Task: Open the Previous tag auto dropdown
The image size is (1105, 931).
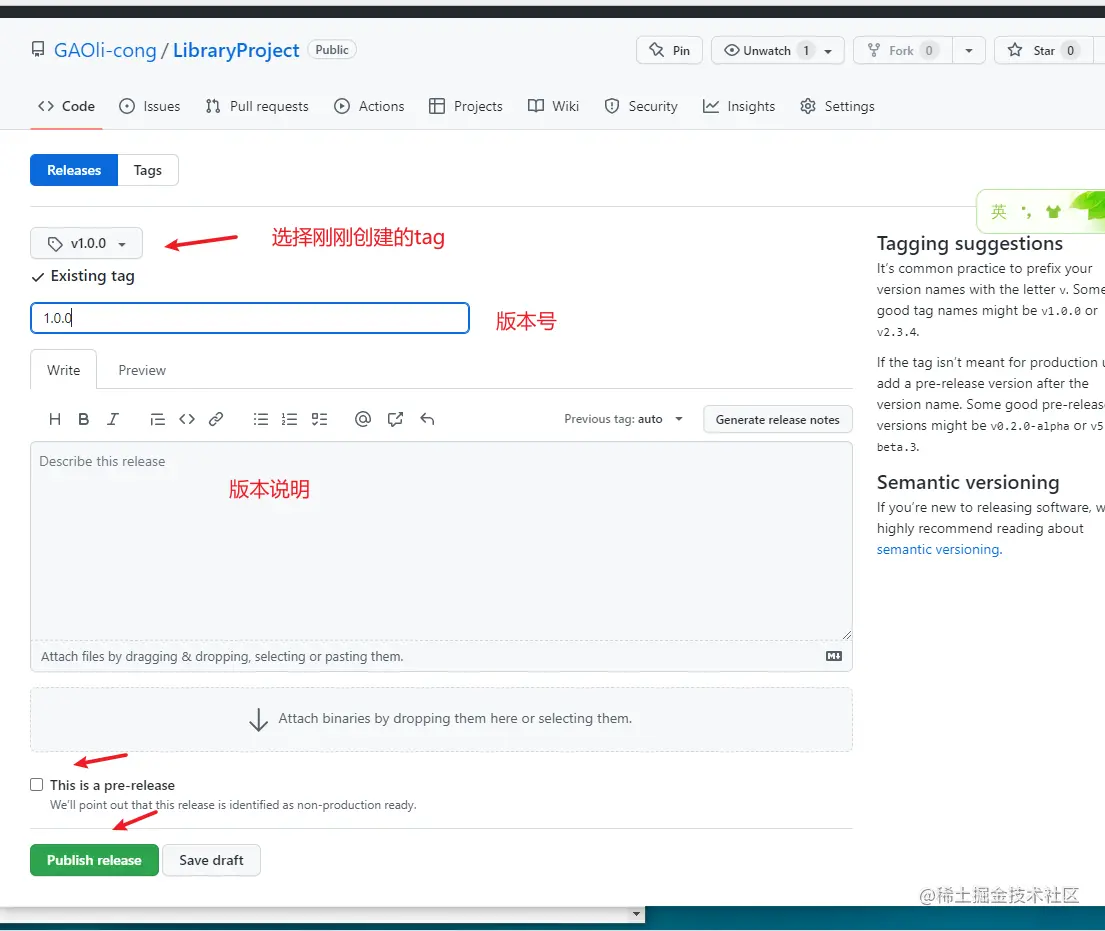Action: pos(624,419)
